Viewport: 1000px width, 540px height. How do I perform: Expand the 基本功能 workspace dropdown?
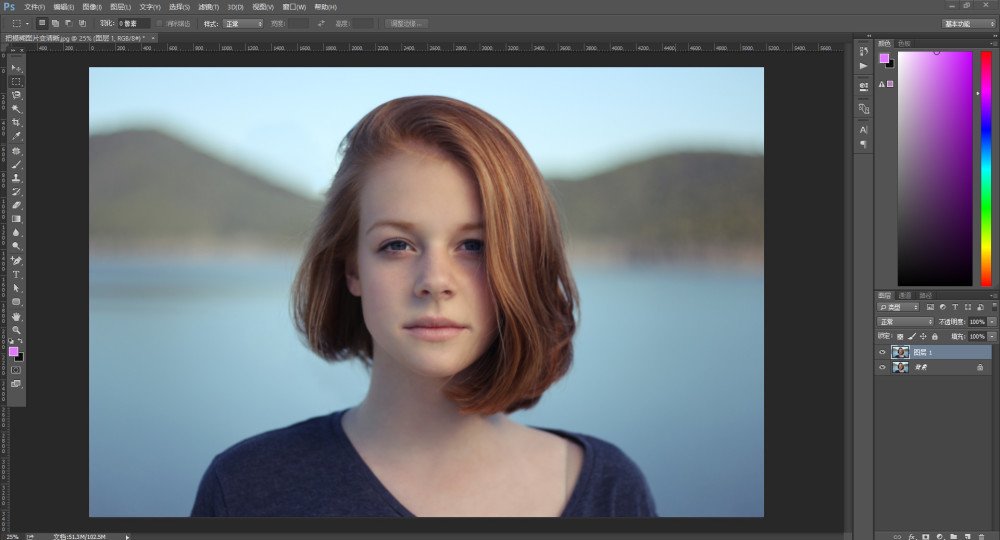[968, 23]
